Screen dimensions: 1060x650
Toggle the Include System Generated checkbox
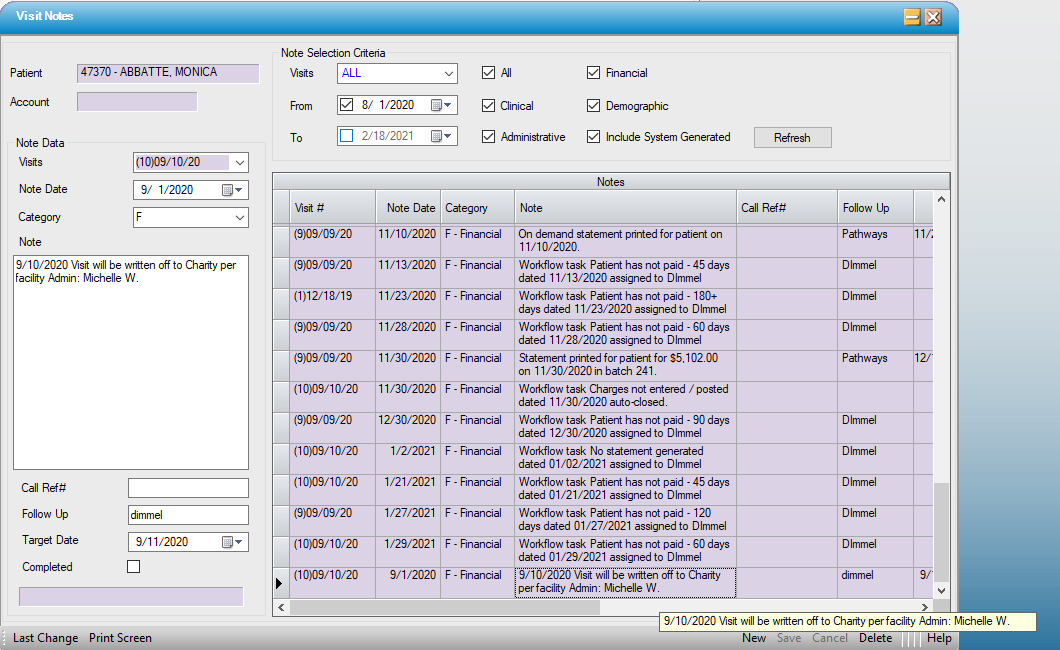tap(594, 137)
